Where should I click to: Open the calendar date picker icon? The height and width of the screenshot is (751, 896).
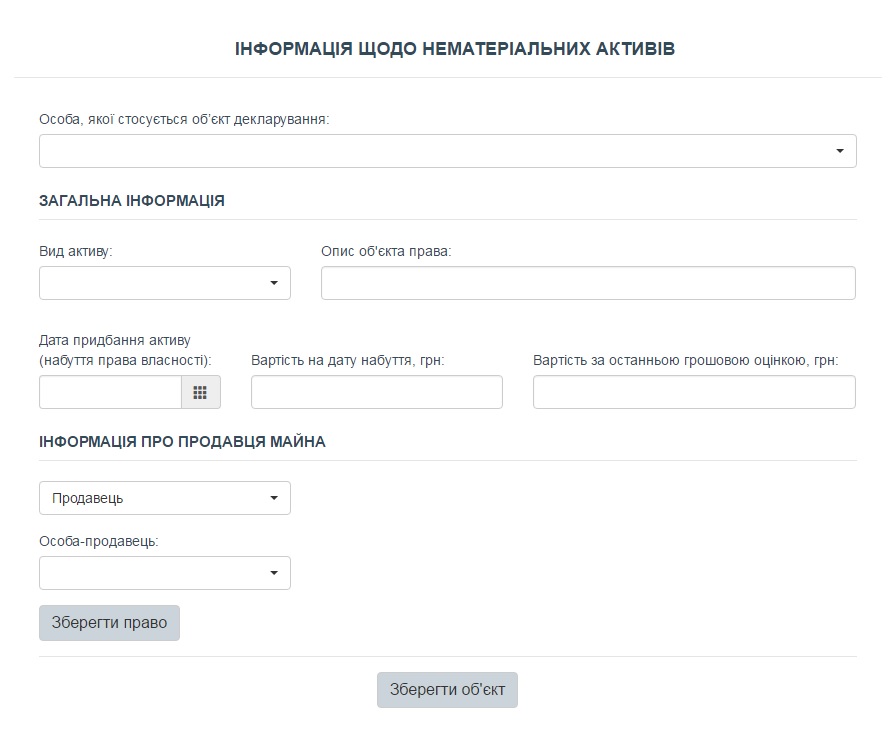[x=200, y=393]
